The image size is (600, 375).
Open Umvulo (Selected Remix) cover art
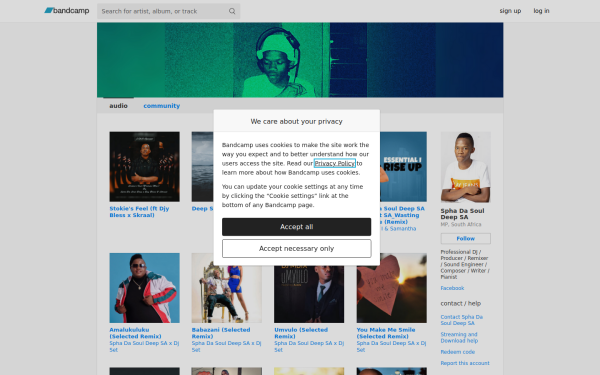click(x=309, y=294)
